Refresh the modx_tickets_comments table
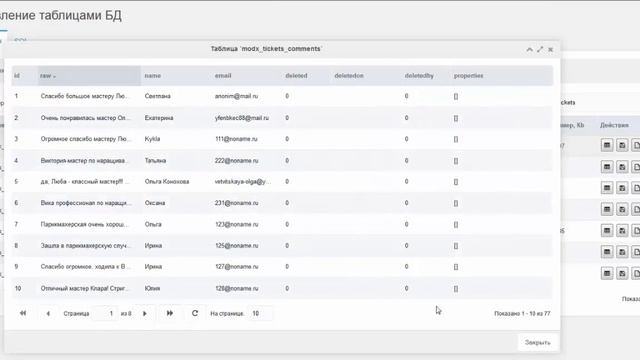Viewport: 640px width, 360px height. [195, 313]
